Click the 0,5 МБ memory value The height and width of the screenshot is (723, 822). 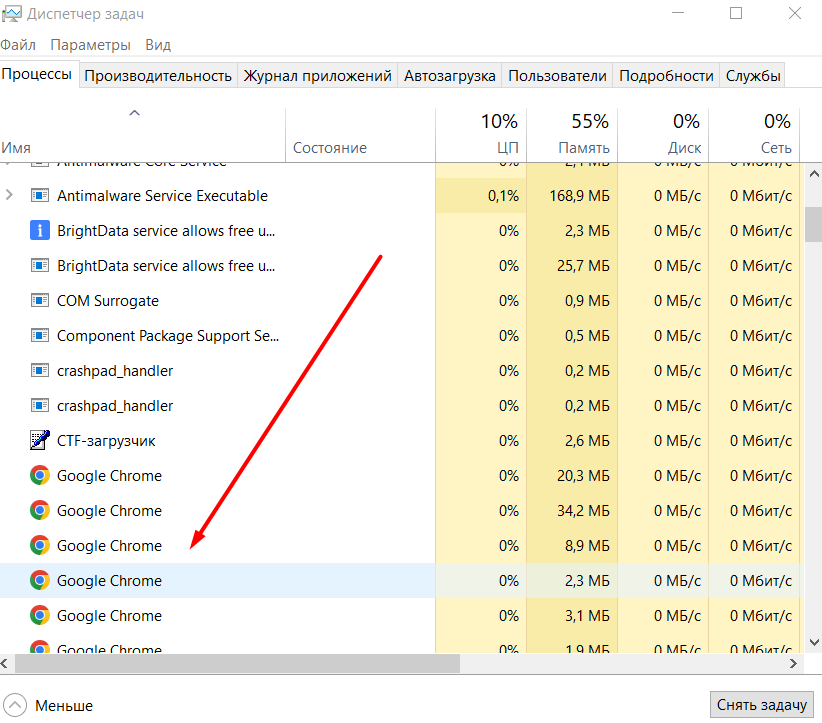point(587,336)
